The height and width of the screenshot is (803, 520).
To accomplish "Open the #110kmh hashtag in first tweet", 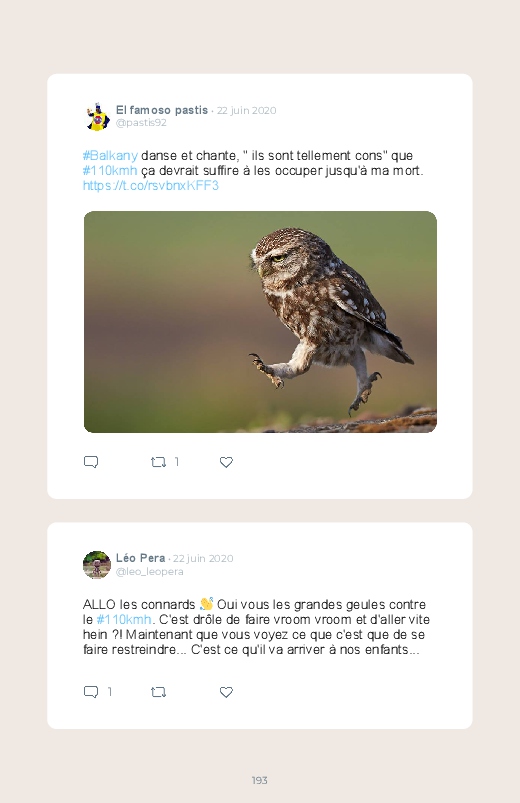I will [x=110, y=171].
